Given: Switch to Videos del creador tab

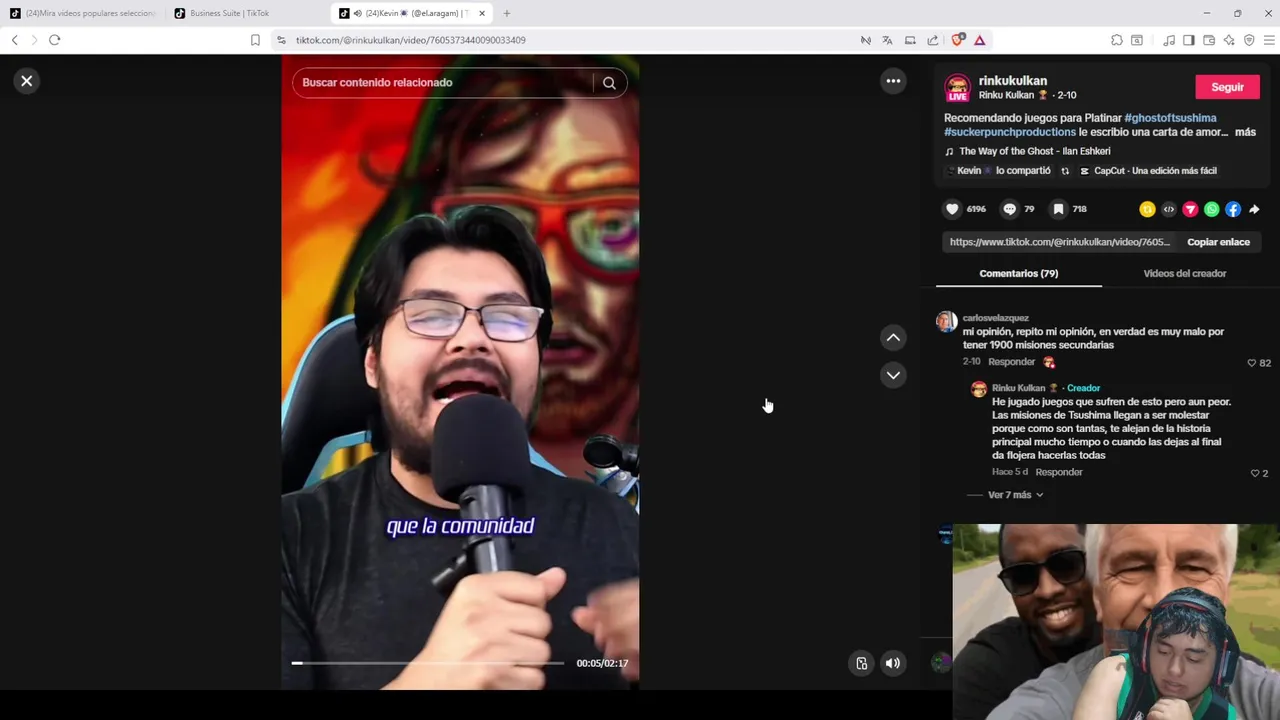Looking at the screenshot, I should [x=1184, y=273].
